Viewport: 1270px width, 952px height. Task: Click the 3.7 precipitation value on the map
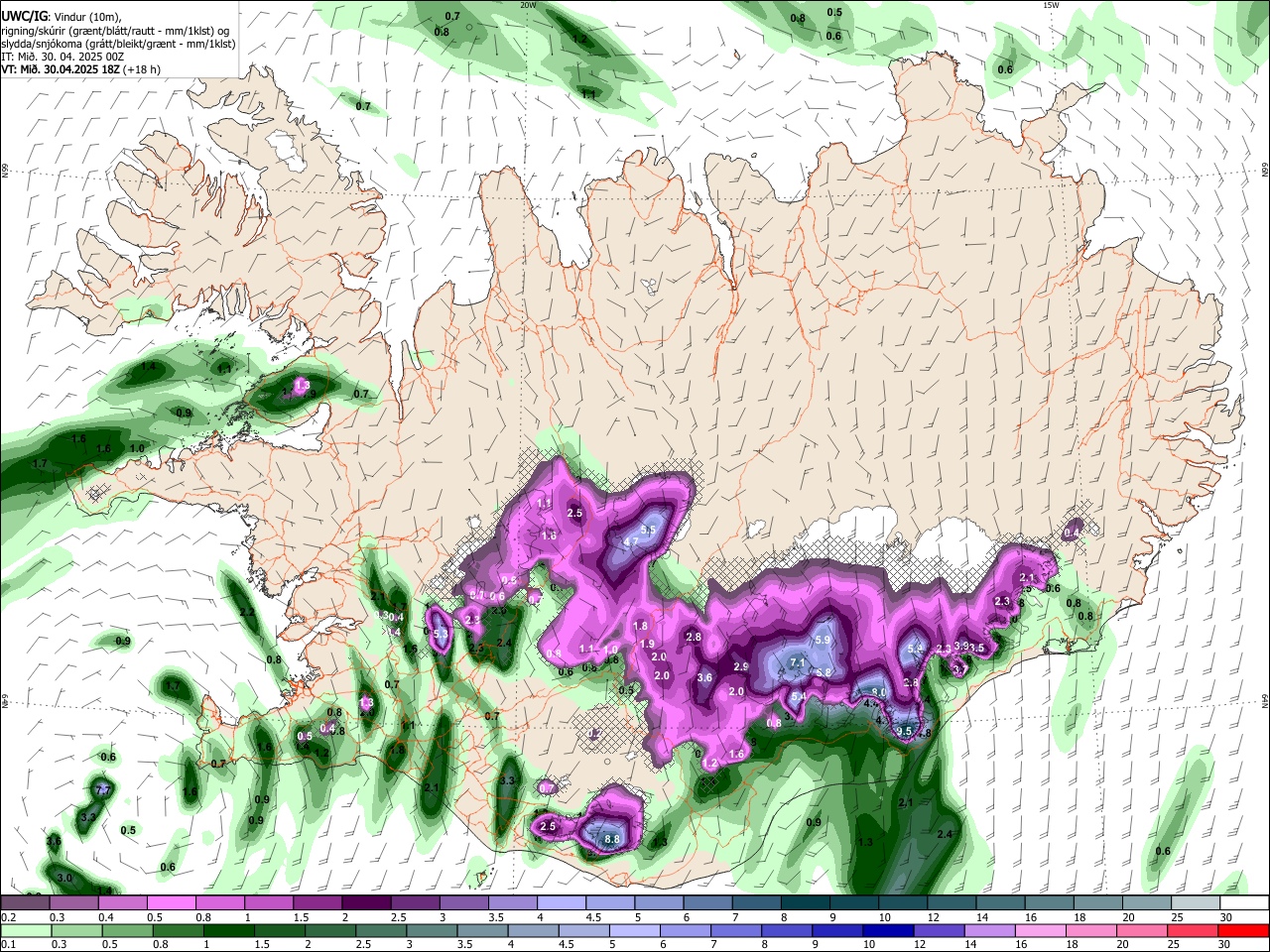(959, 670)
